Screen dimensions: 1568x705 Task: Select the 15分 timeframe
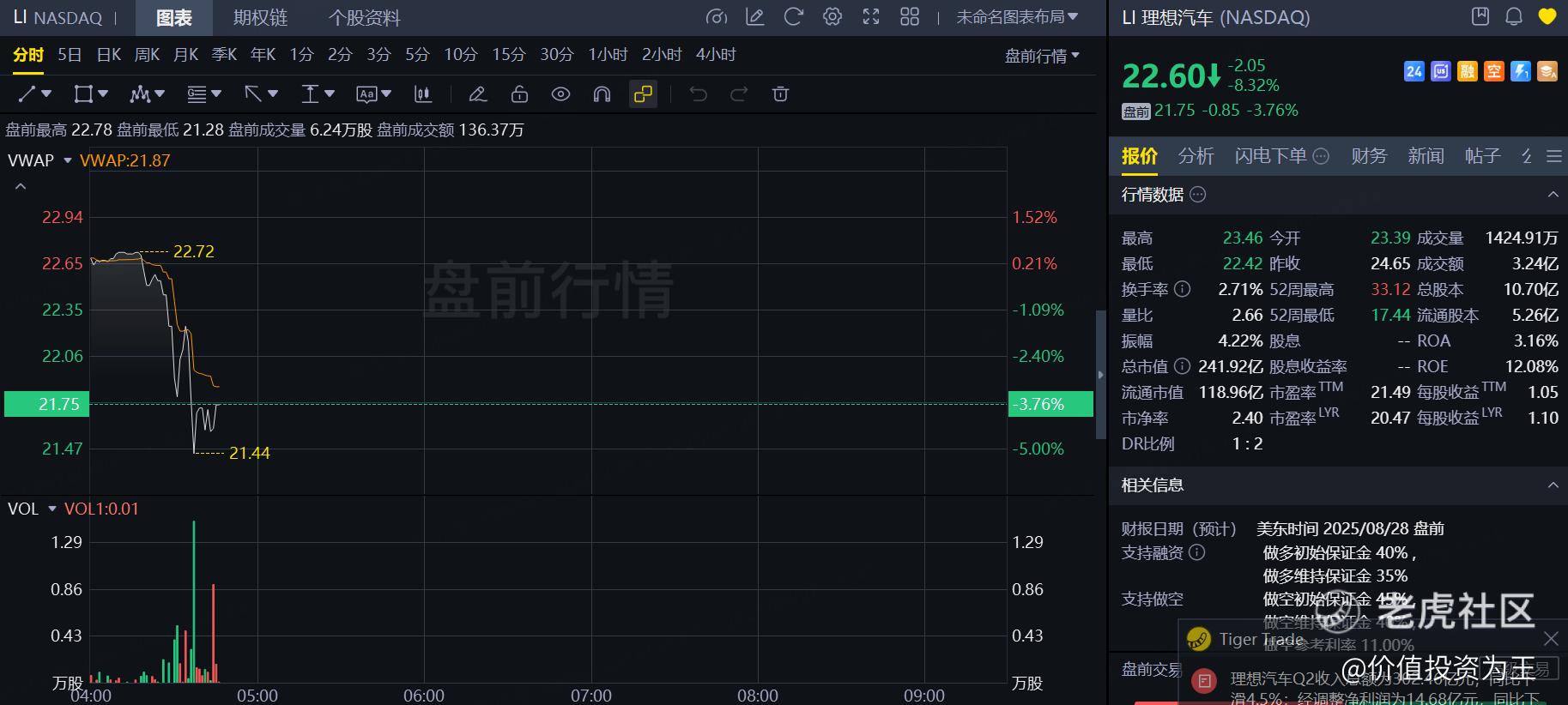[508, 55]
